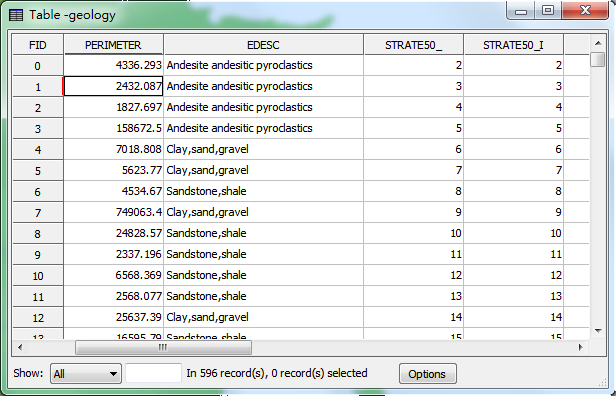The width and height of the screenshot is (616, 396).
Task: Open the Show dropdown set to All
Action: click(85, 373)
